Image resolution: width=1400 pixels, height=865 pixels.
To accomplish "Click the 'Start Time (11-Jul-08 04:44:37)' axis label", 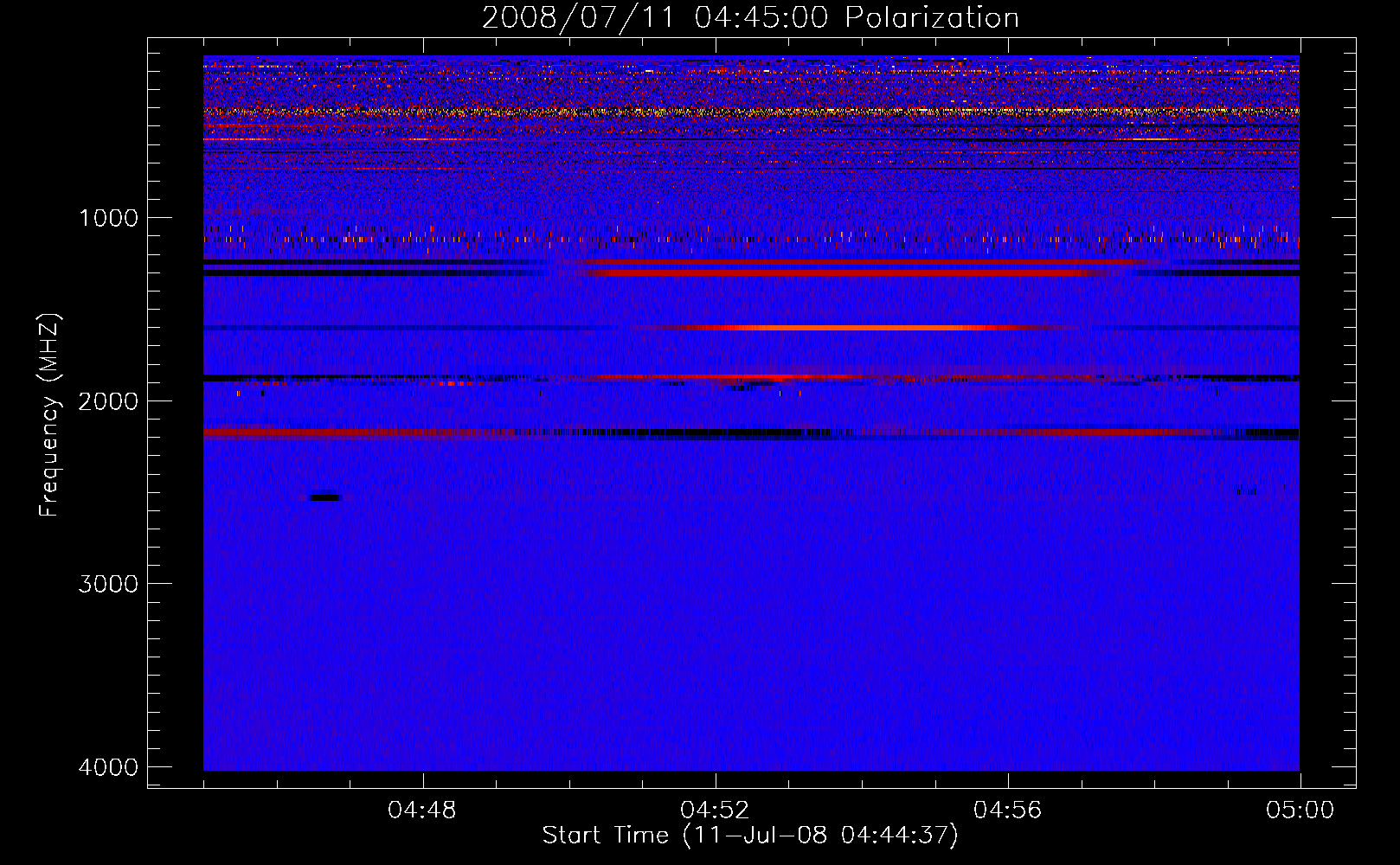I will (x=750, y=836).
